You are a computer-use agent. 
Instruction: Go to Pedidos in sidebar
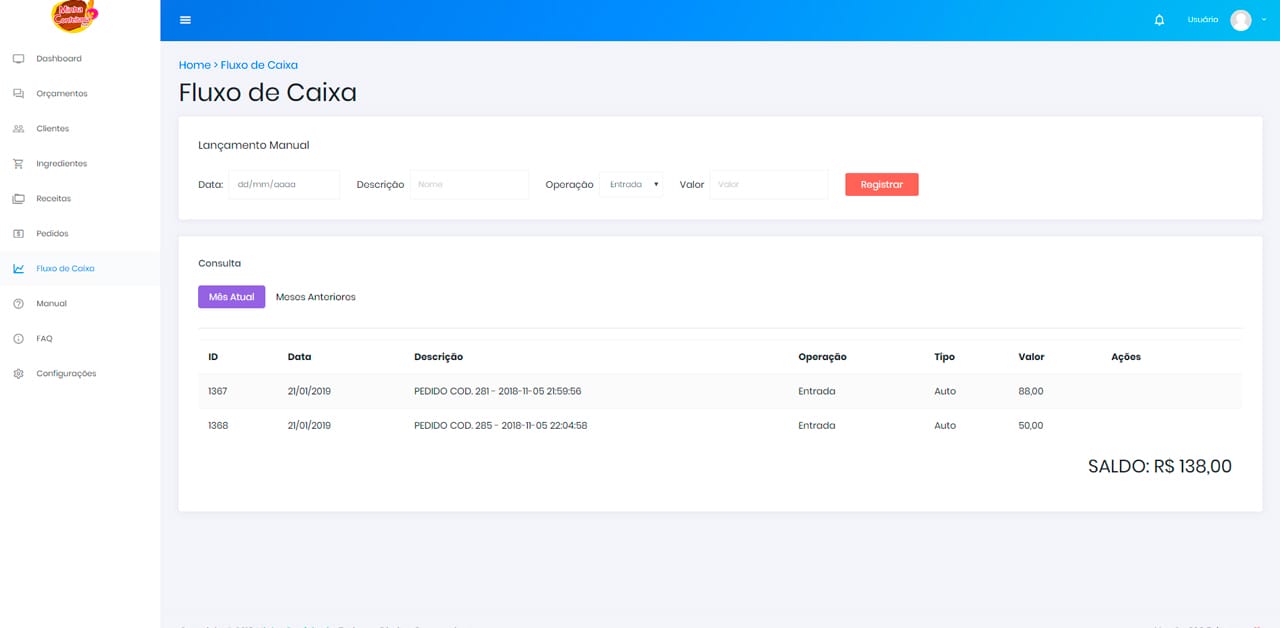click(52, 234)
